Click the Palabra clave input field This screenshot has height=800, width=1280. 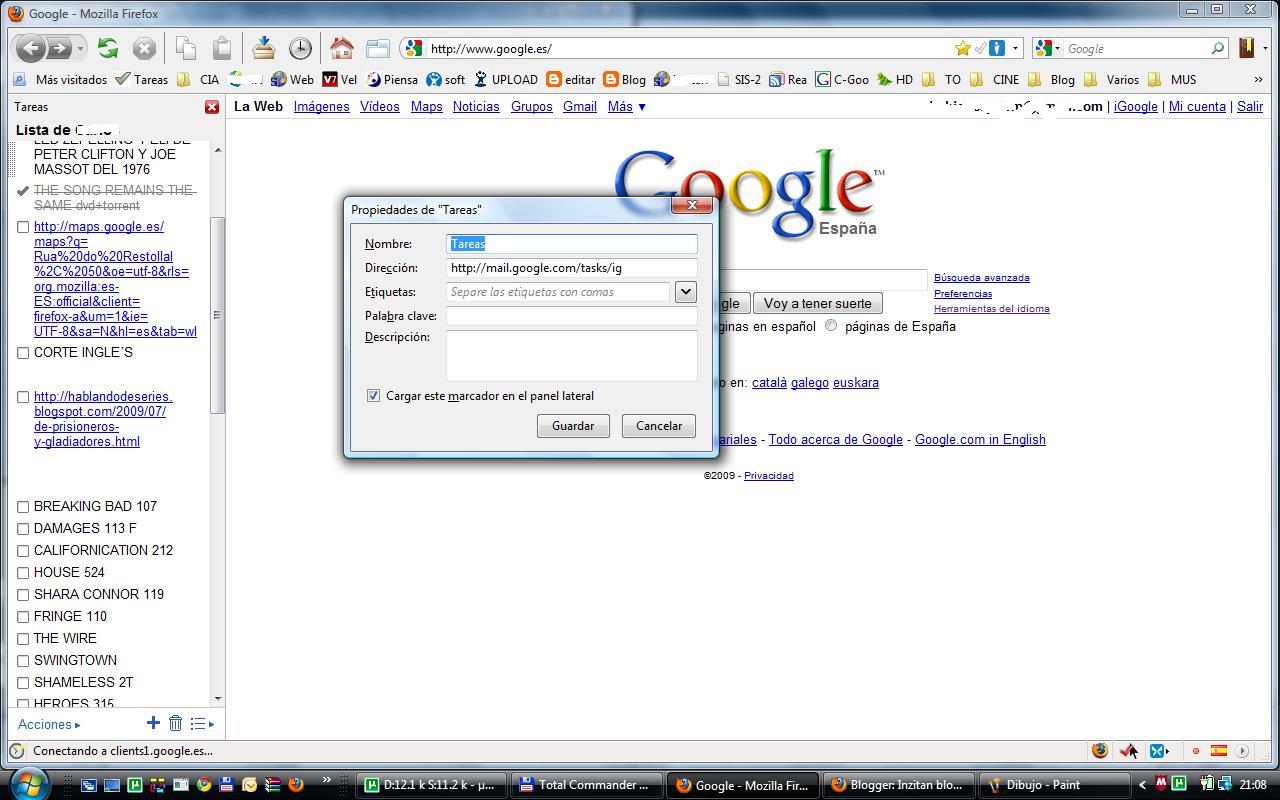tap(571, 316)
